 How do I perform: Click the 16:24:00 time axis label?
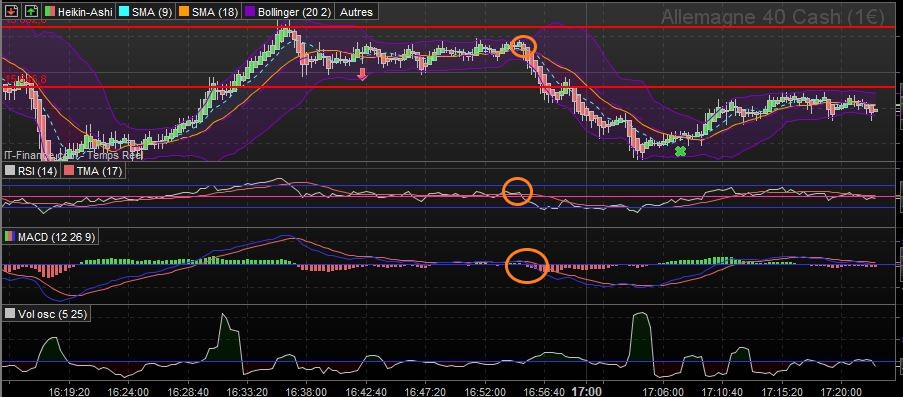pyautogui.click(x=128, y=392)
